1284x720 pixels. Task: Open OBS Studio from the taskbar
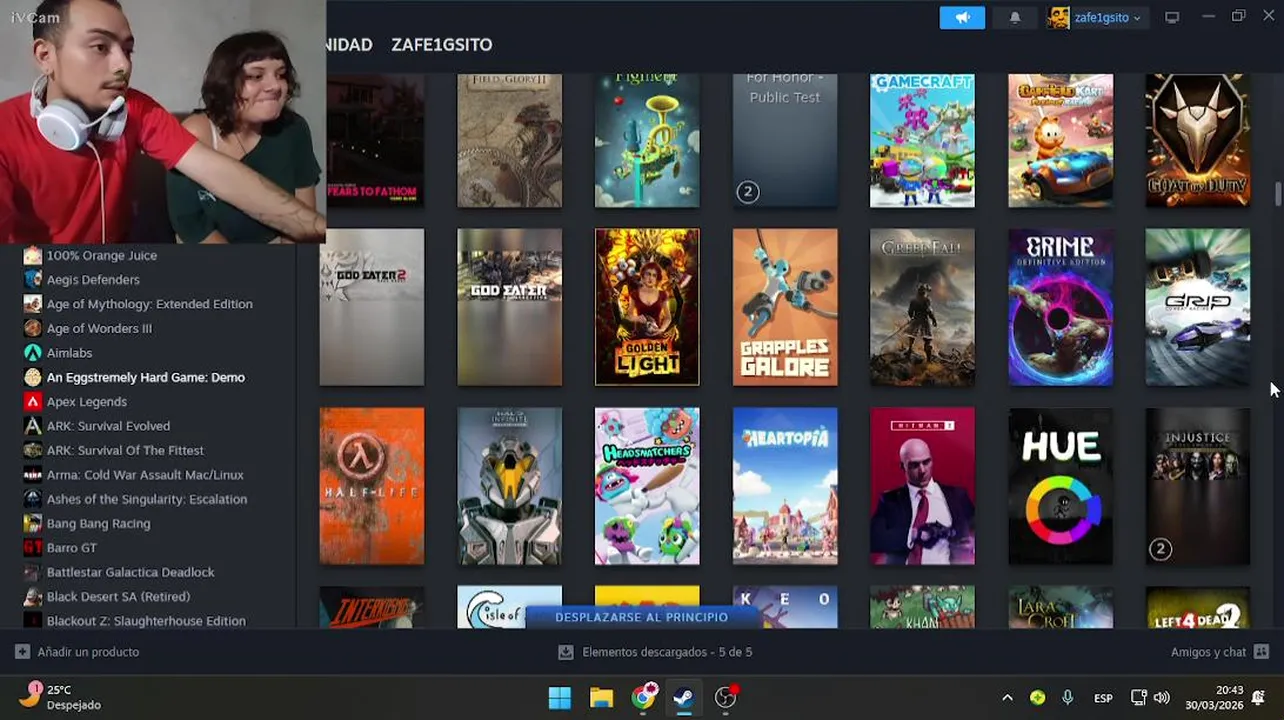[726, 697]
